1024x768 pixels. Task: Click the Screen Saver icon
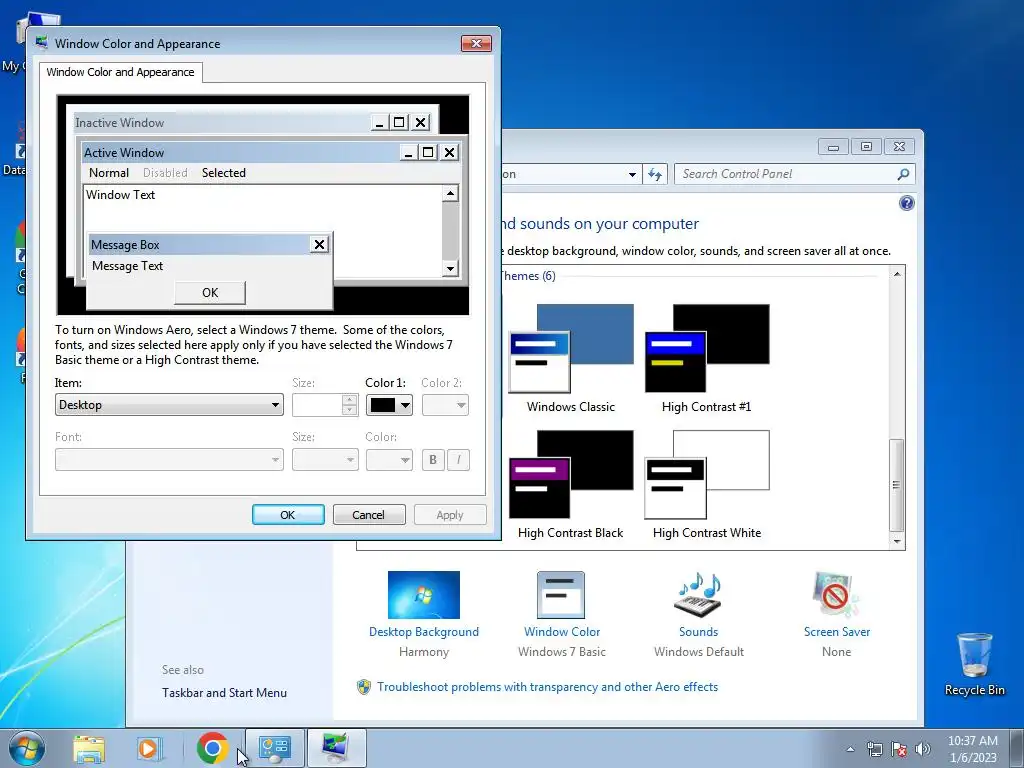click(x=836, y=595)
